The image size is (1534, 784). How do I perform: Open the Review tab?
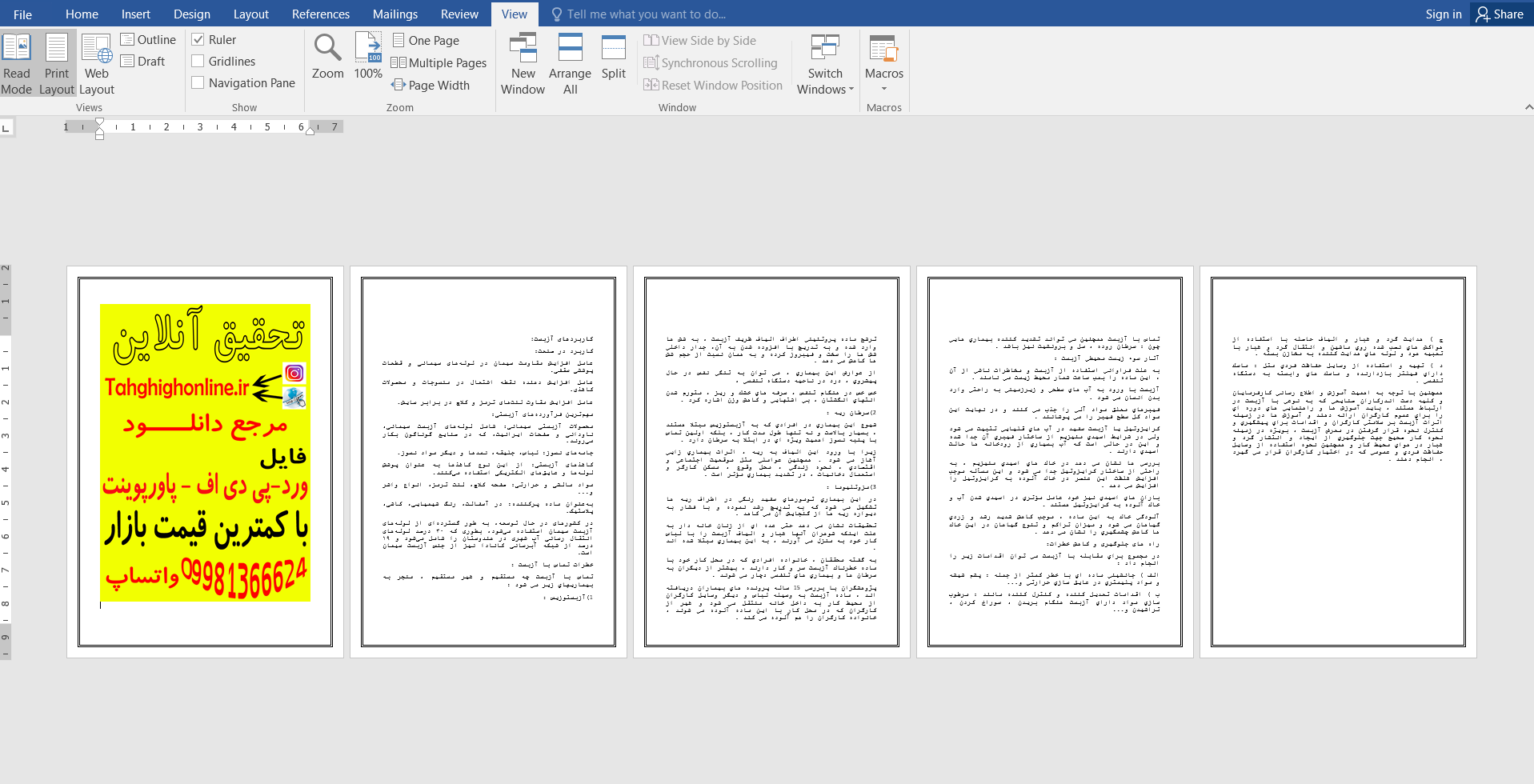(459, 14)
